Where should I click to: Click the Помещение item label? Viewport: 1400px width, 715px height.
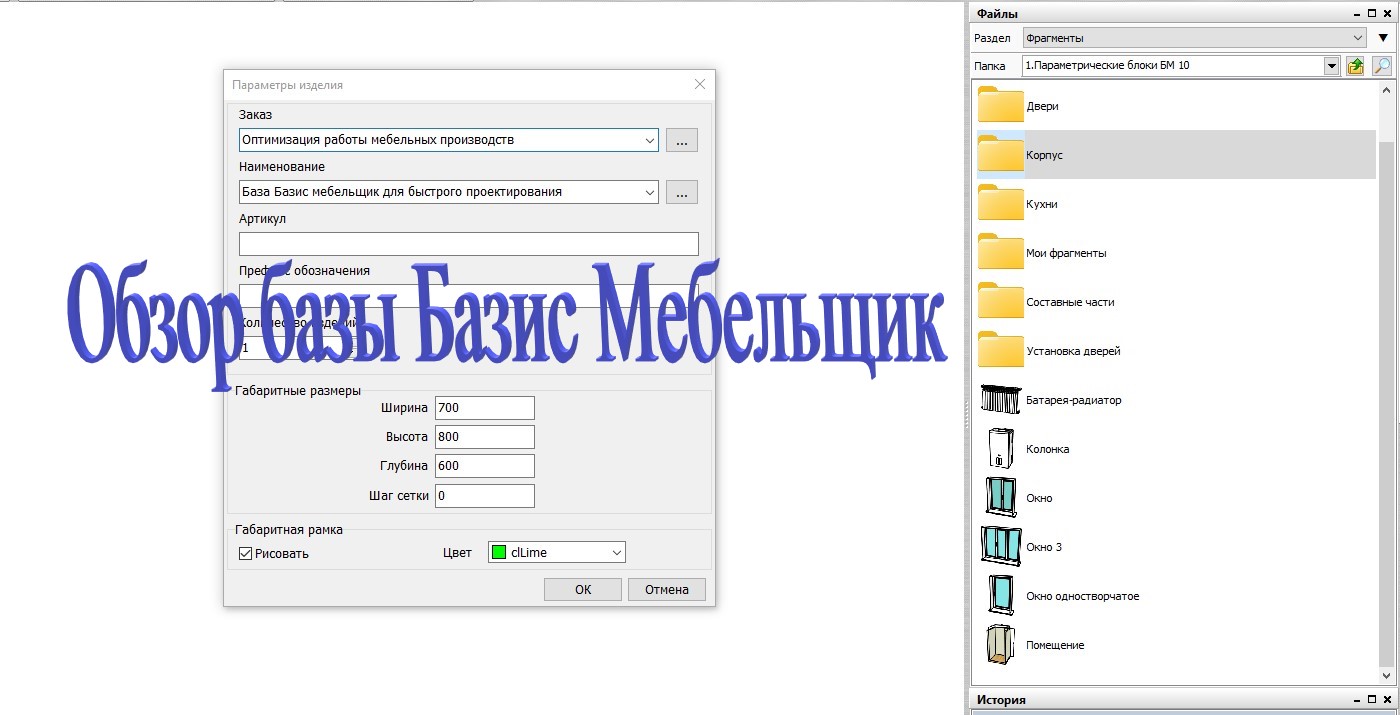point(1055,645)
